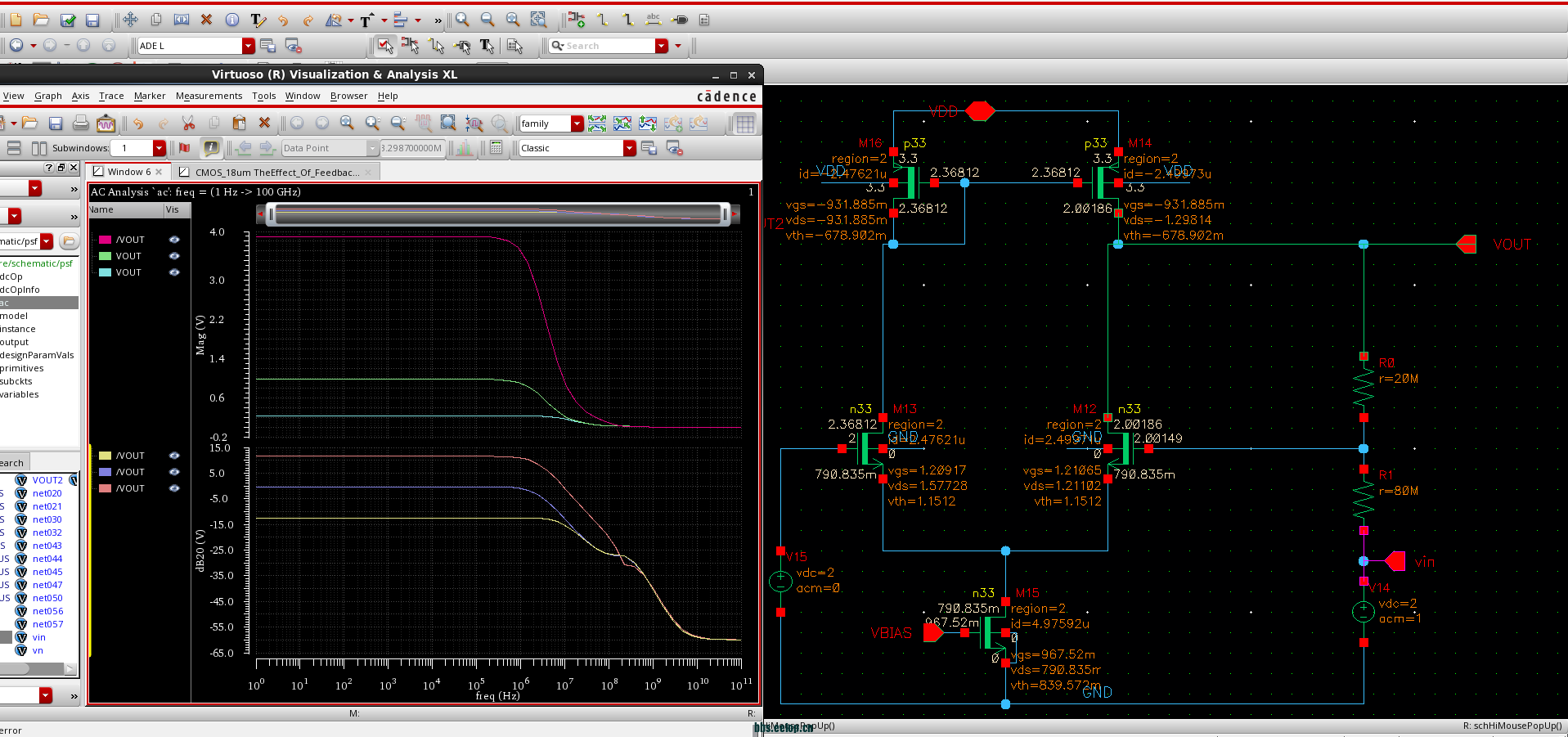The height and width of the screenshot is (737, 1568).
Task: Toggle visibility eye of yellow /VOUT trace
Action: coord(174,456)
